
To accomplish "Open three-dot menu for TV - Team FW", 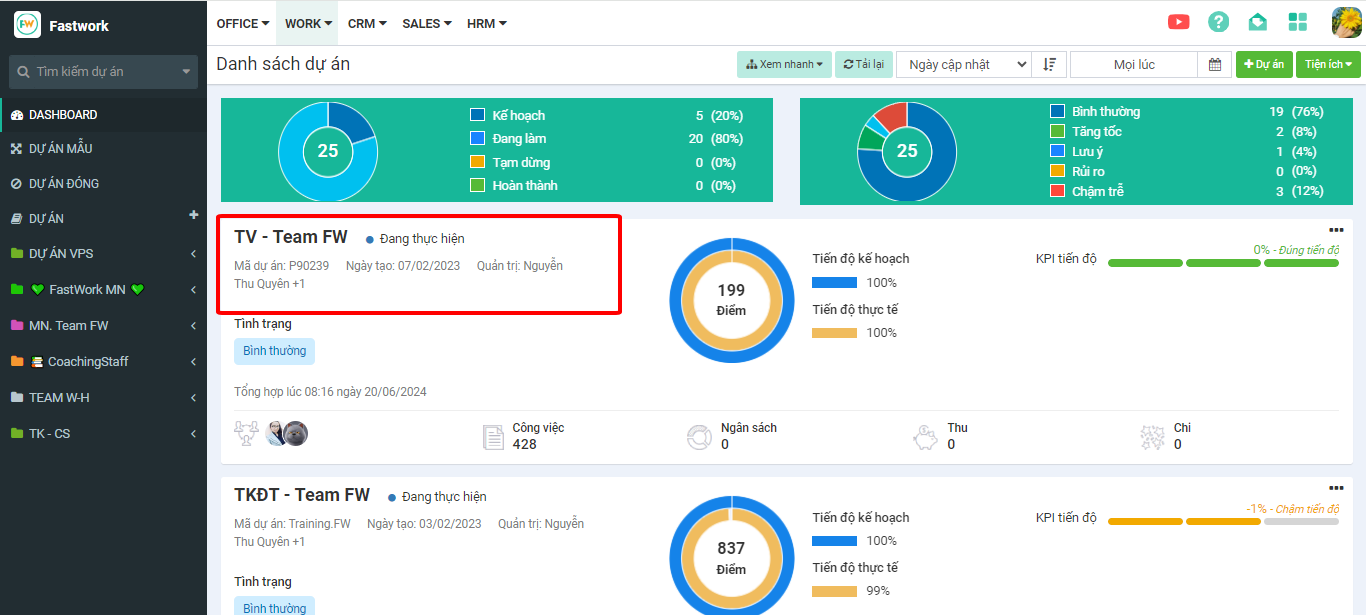I will pos(1336,230).
